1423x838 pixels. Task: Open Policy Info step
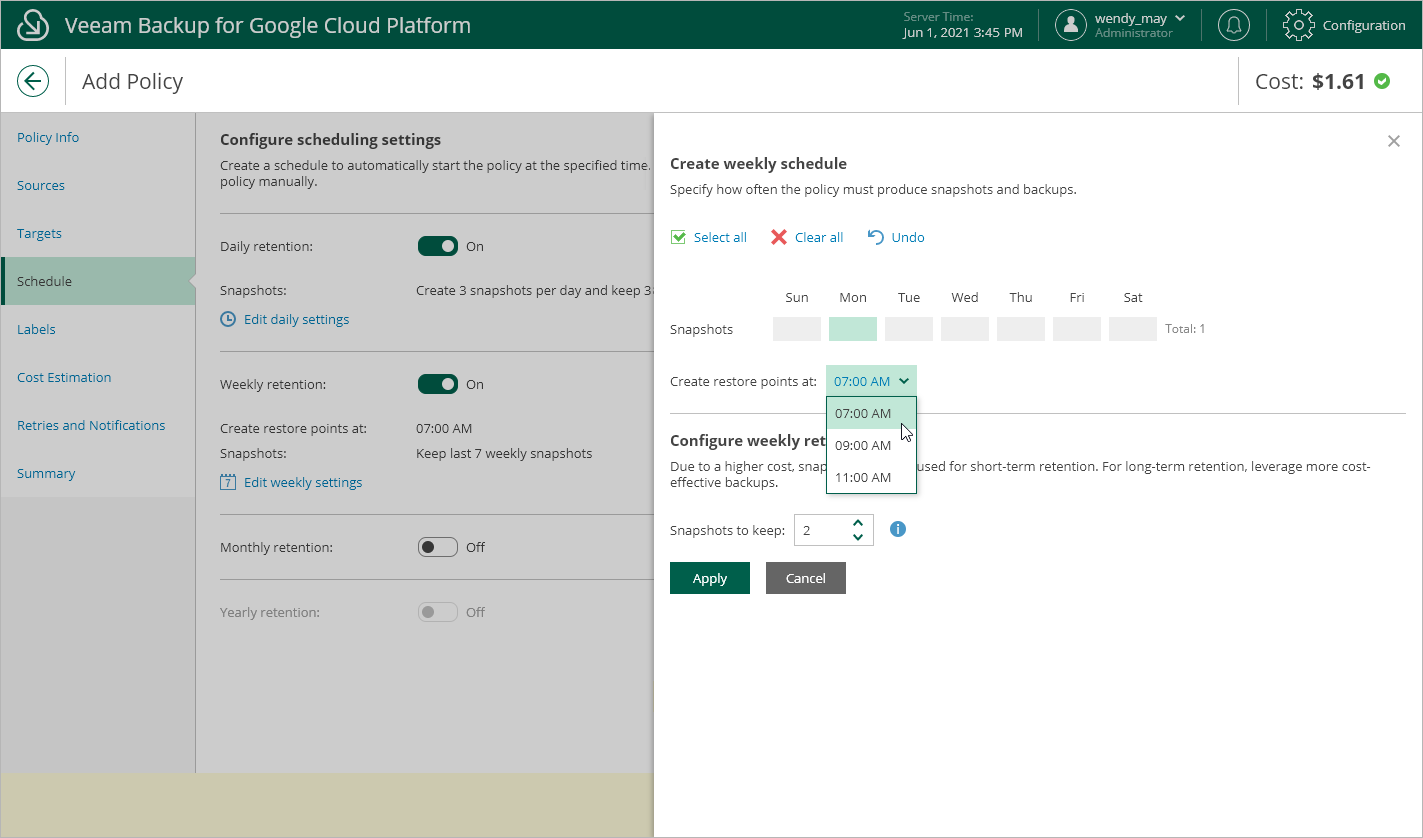[98, 137]
